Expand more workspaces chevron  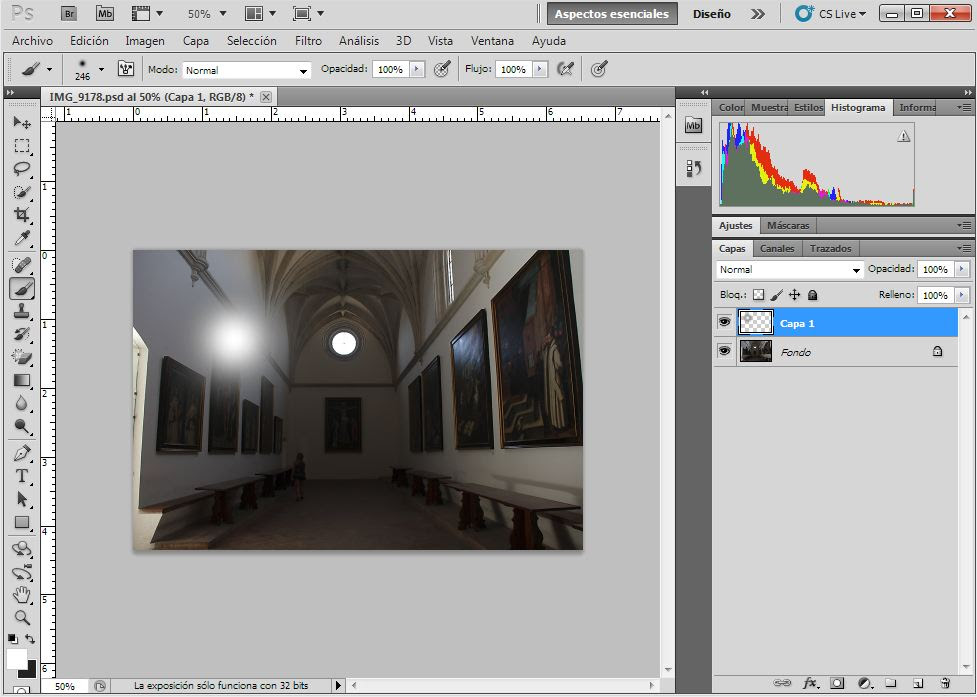pos(758,14)
